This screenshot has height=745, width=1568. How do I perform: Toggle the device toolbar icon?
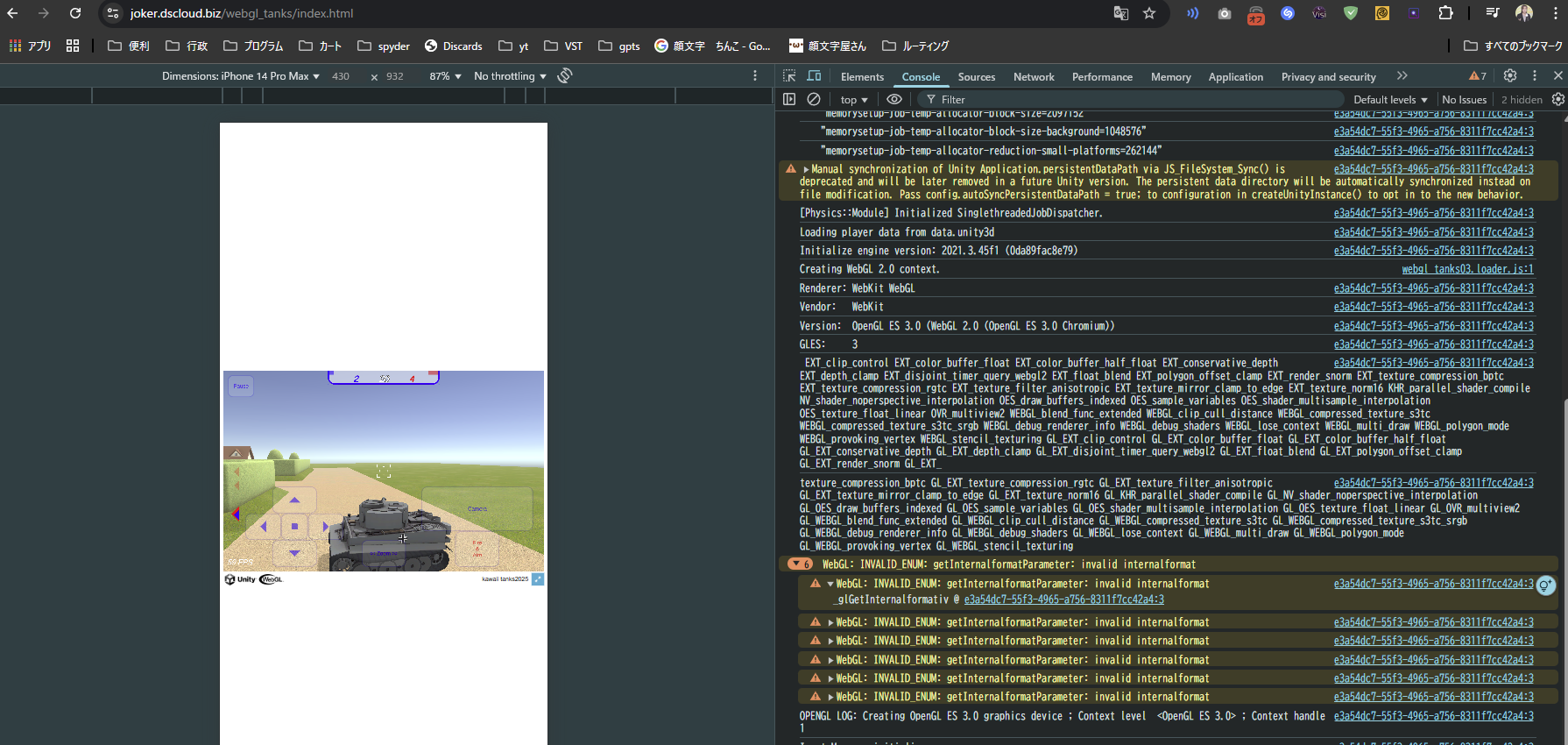[814, 76]
